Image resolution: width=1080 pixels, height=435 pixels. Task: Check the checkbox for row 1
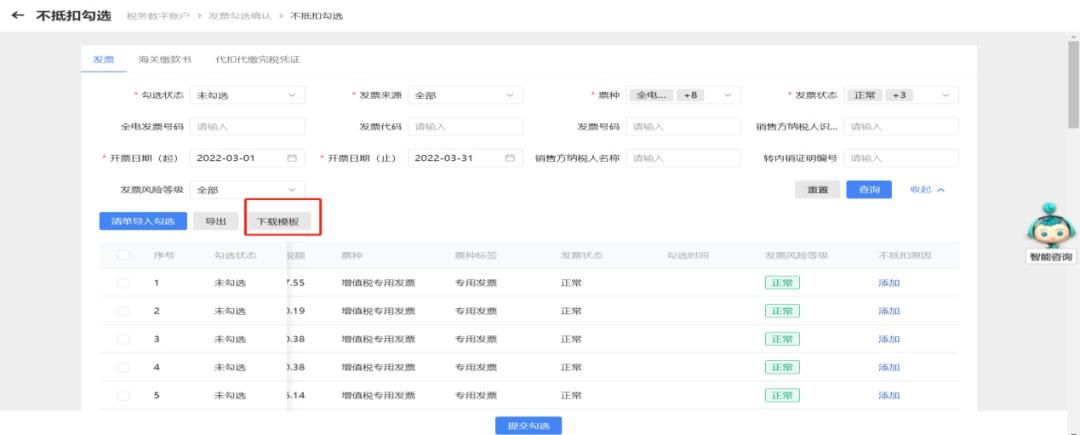(123, 283)
